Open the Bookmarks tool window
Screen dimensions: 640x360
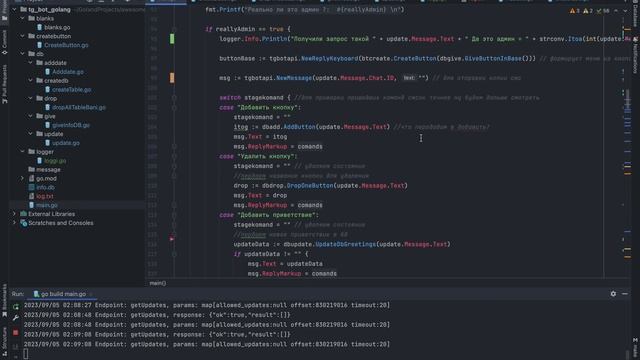pyautogui.click(x=4, y=300)
